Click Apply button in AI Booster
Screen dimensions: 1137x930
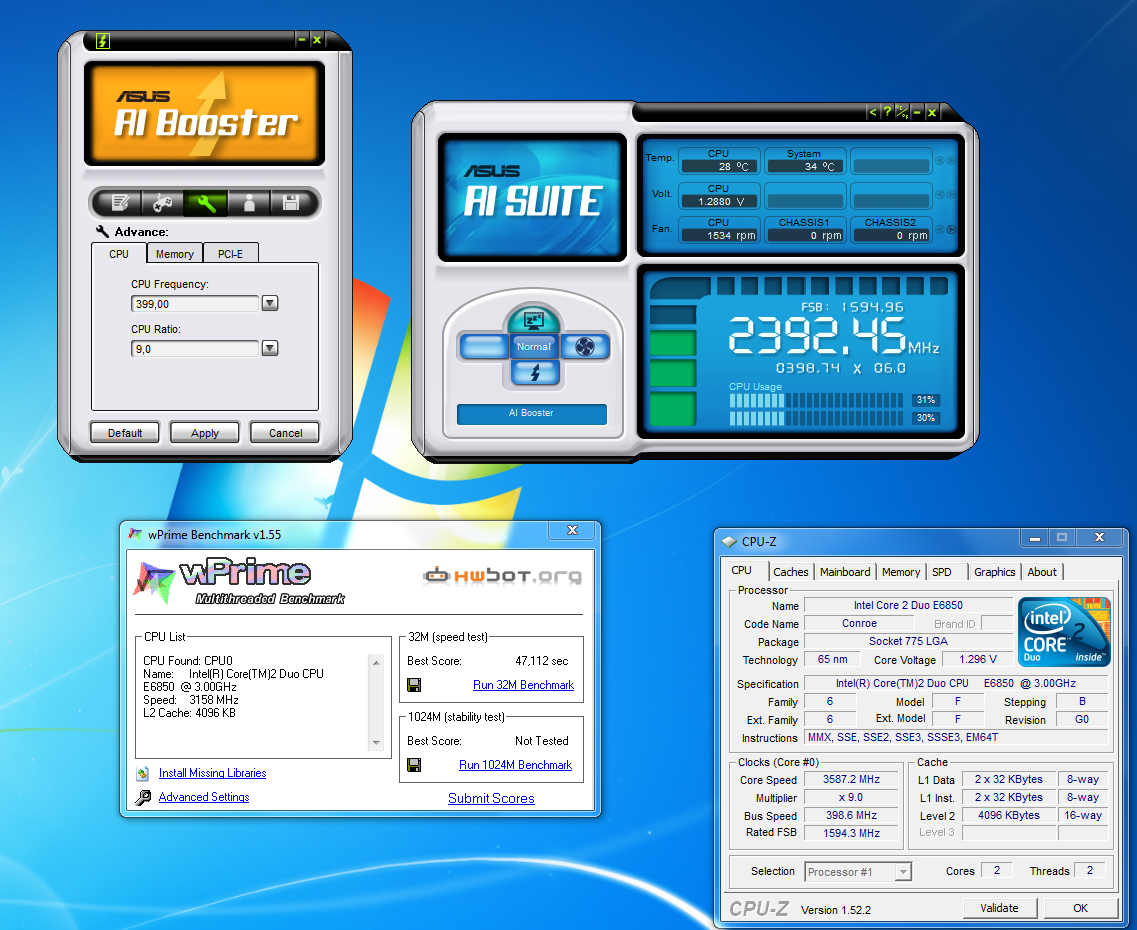click(x=204, y=433)
